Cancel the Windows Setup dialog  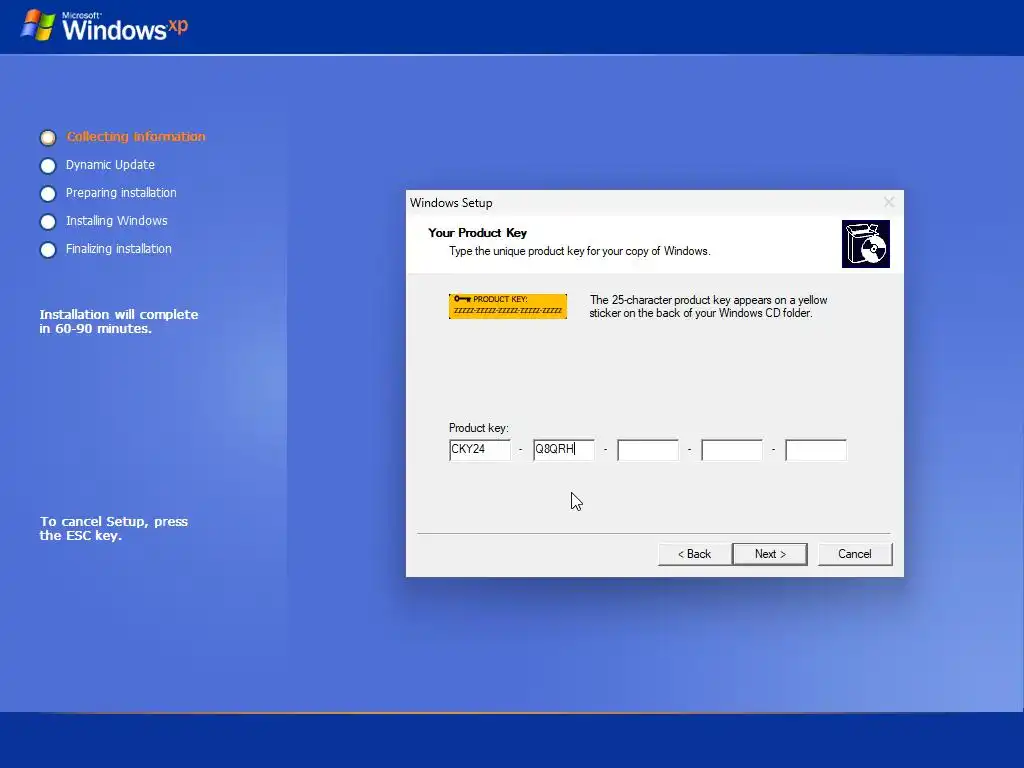(x=855, y=554)
